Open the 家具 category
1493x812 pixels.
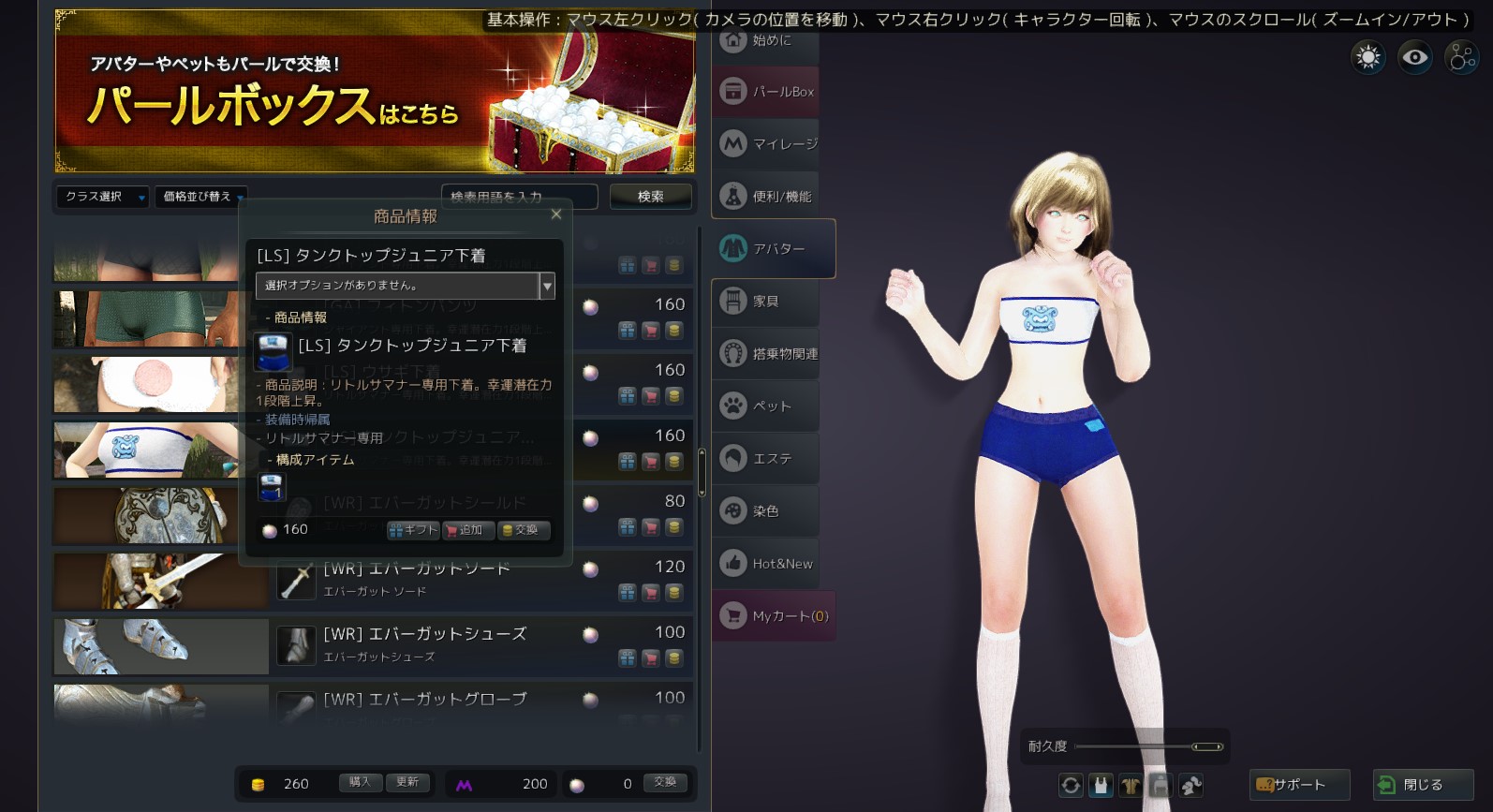[765, 302]
